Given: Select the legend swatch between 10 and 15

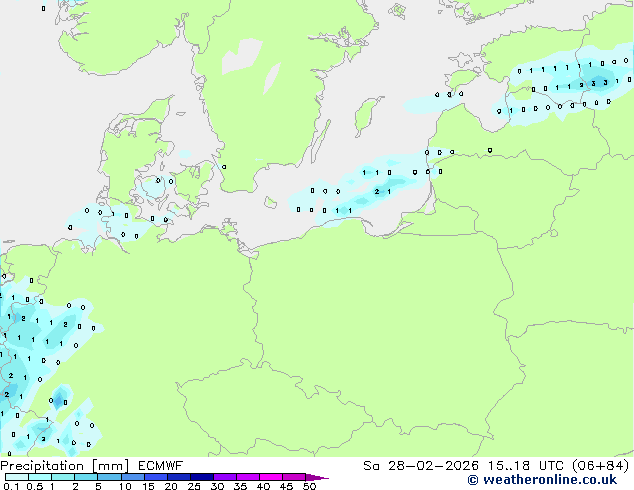Looking at the screenshot, I should coord(133,477).
